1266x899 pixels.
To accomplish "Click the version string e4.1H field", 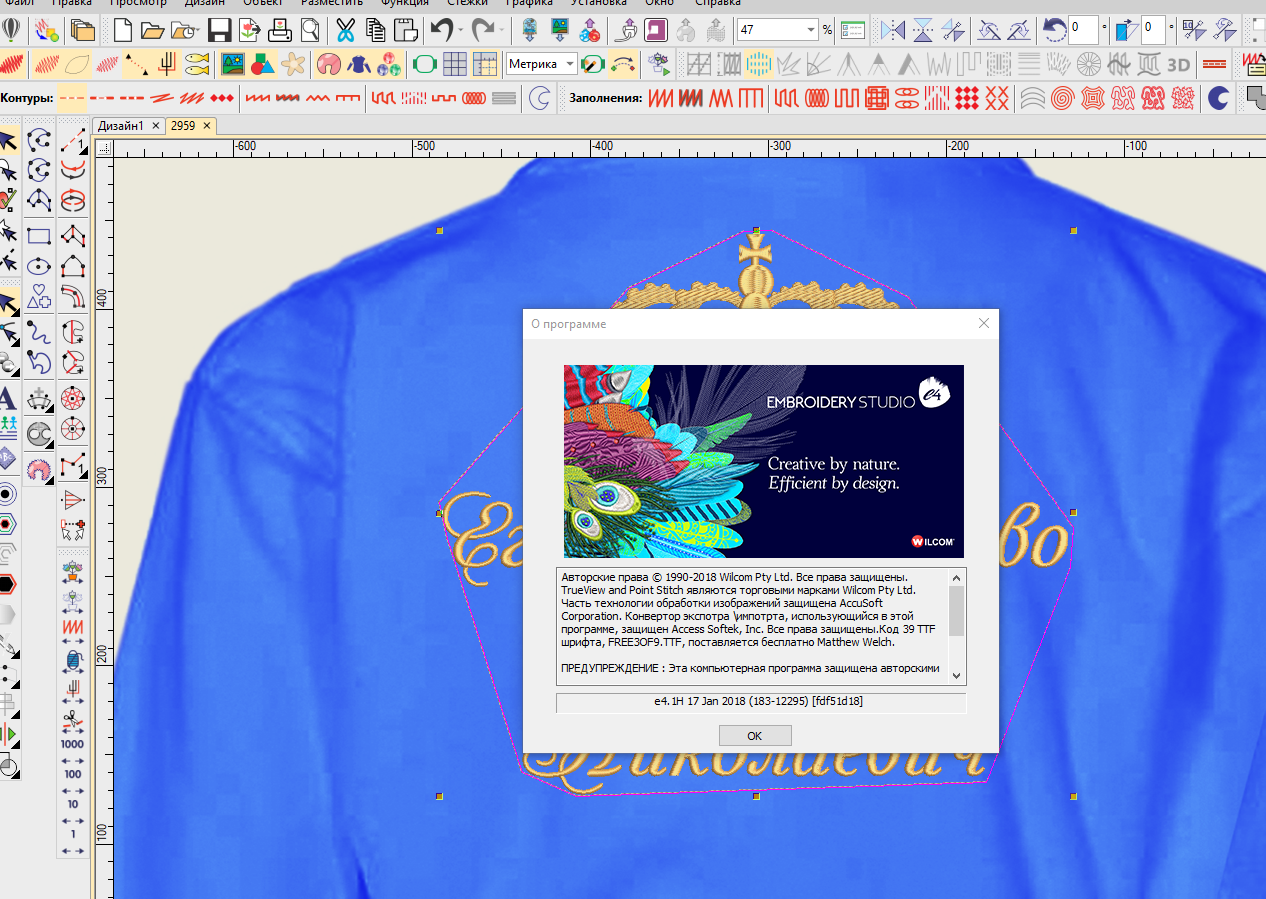I will coord(761,702).
